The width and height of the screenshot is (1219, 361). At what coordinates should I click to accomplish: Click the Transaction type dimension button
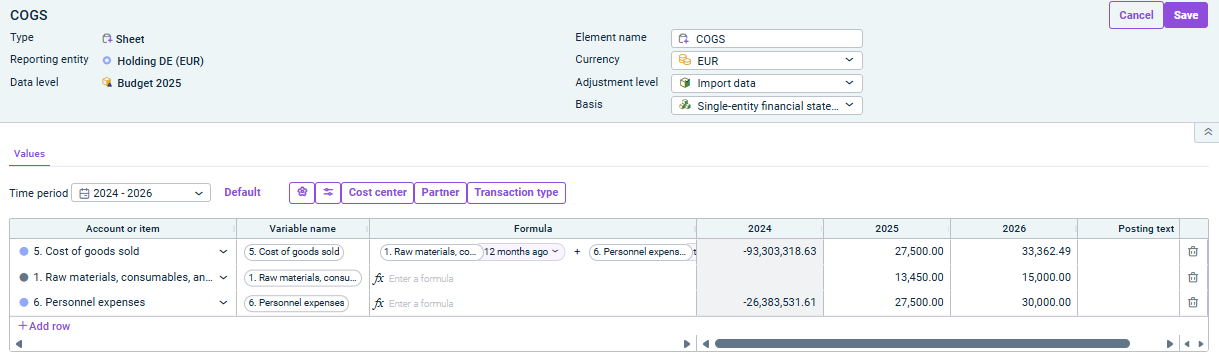pyautogui.click(x=516, y=192)
